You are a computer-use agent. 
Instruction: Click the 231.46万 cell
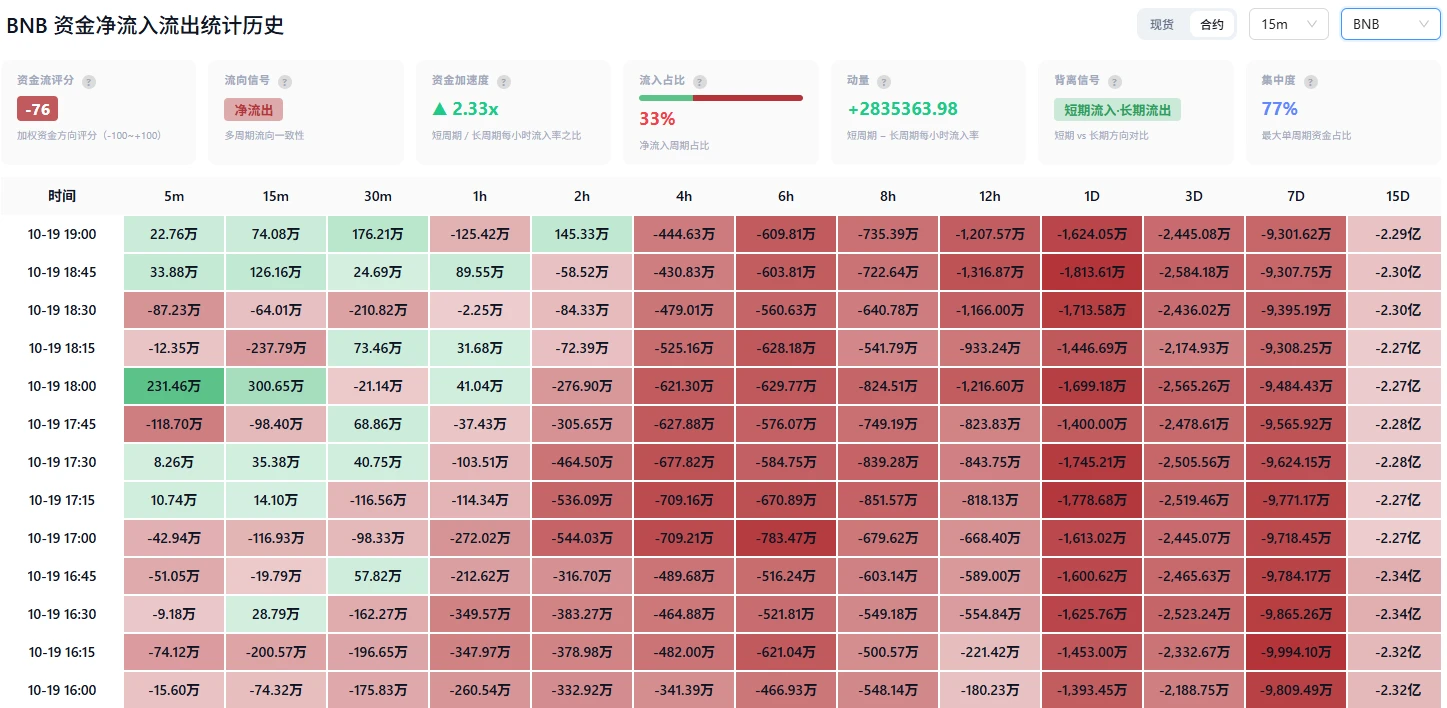coord(174,386)
